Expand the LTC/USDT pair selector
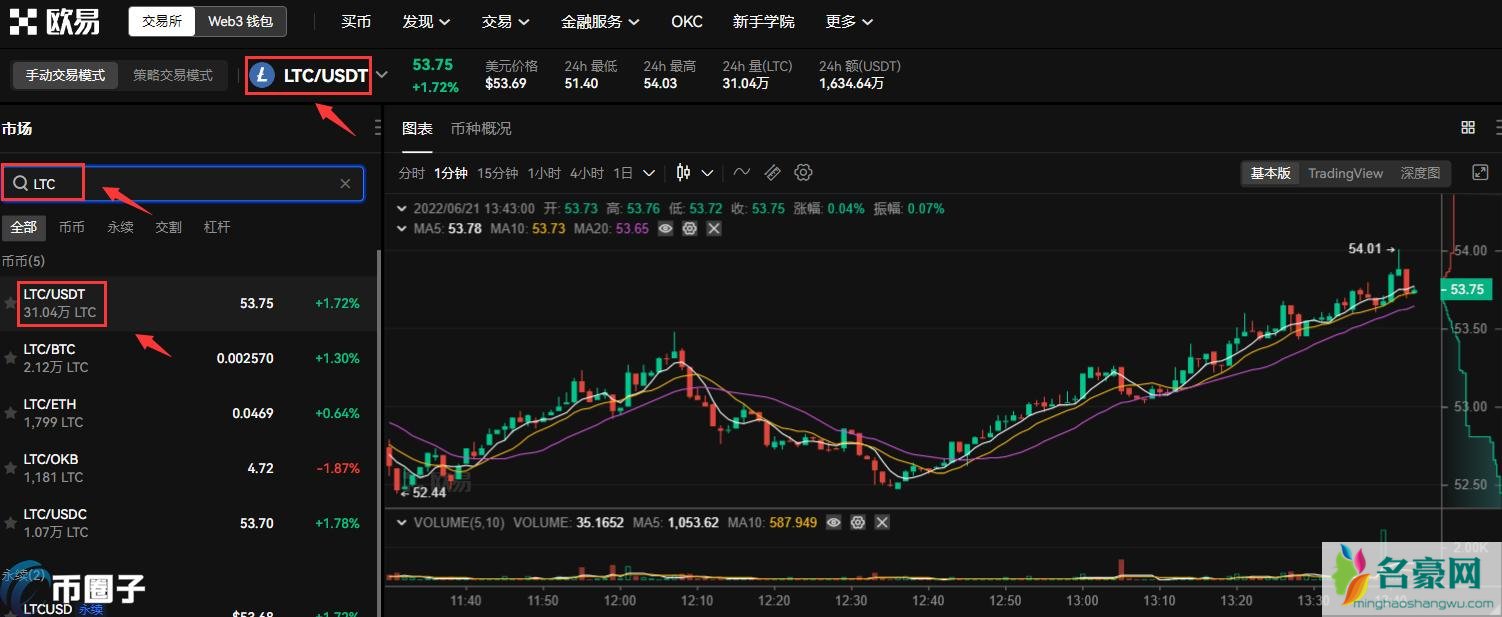1502x617 pixels. click(x=382, y=75)
